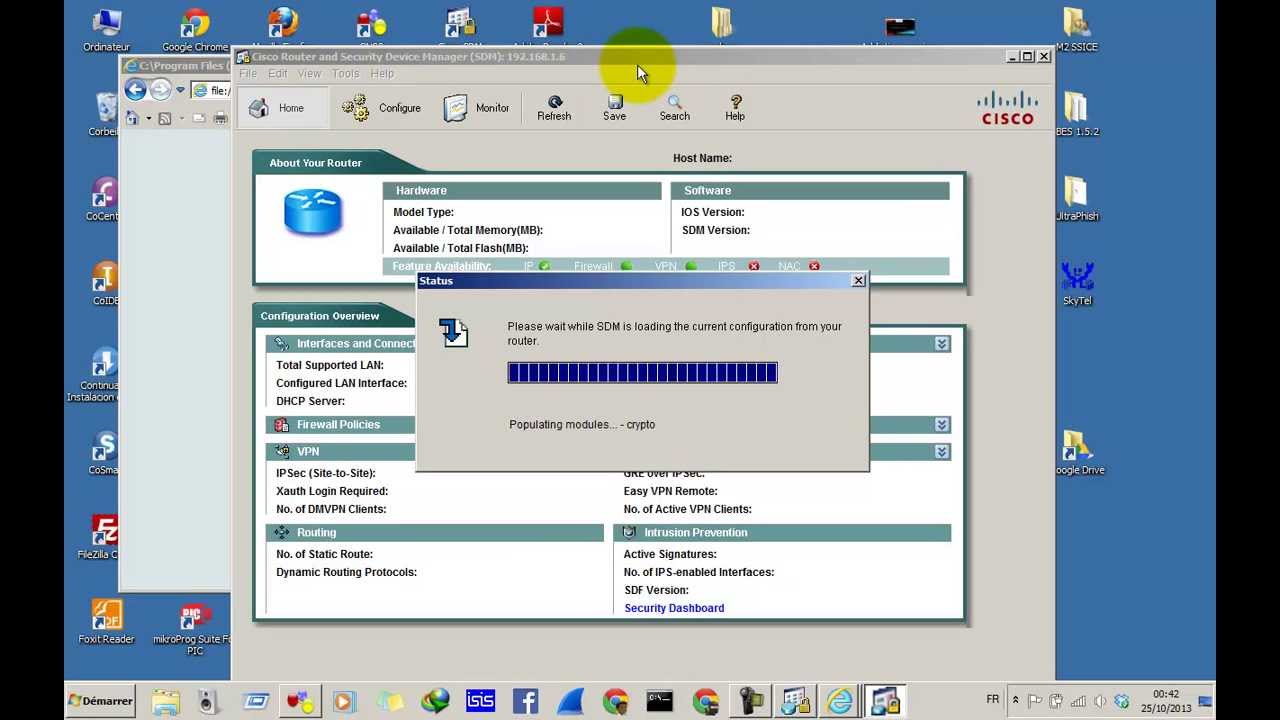The image size is (1280, 720).
Task: Open the View menu in SDM
Action: coord(309,74)
